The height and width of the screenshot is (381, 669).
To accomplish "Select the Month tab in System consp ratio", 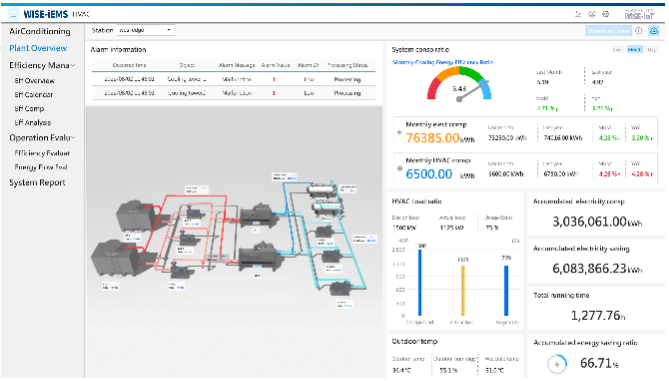I will (x=634, y=50).
